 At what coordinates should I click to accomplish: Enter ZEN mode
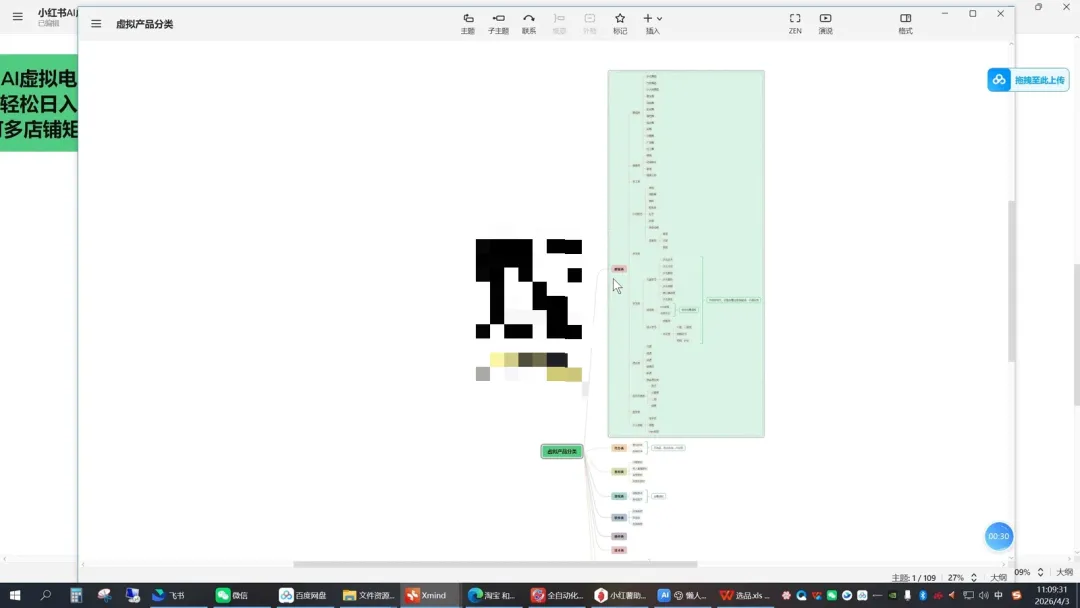[x=795, y=23]
